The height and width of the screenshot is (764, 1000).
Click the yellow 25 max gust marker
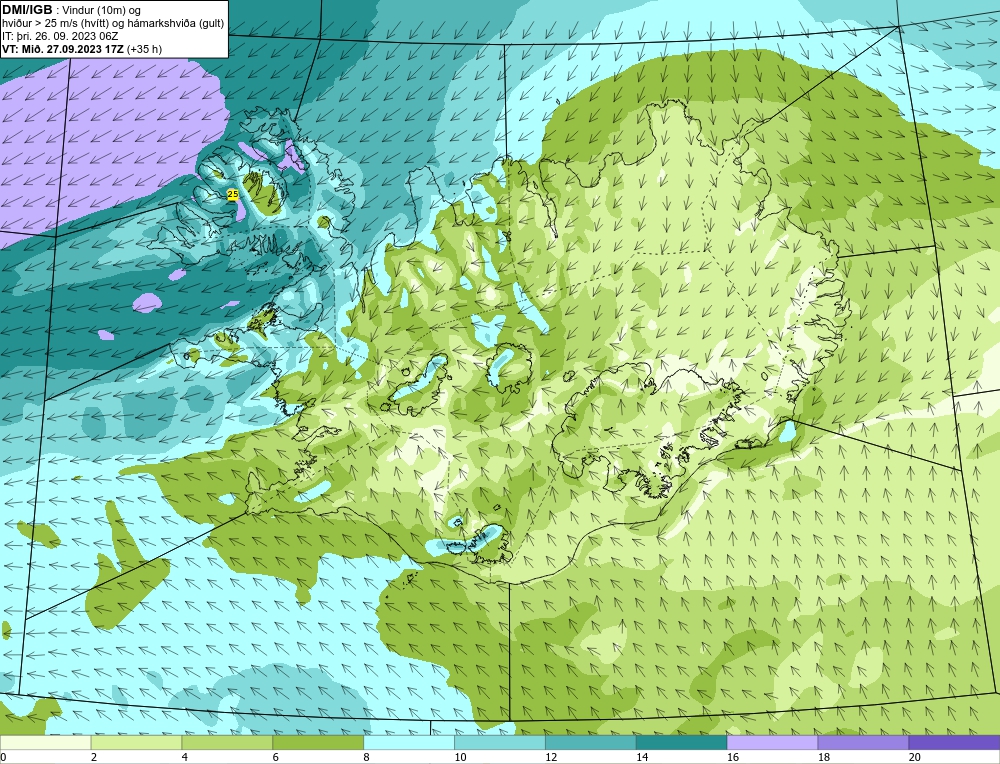(233, 194)
